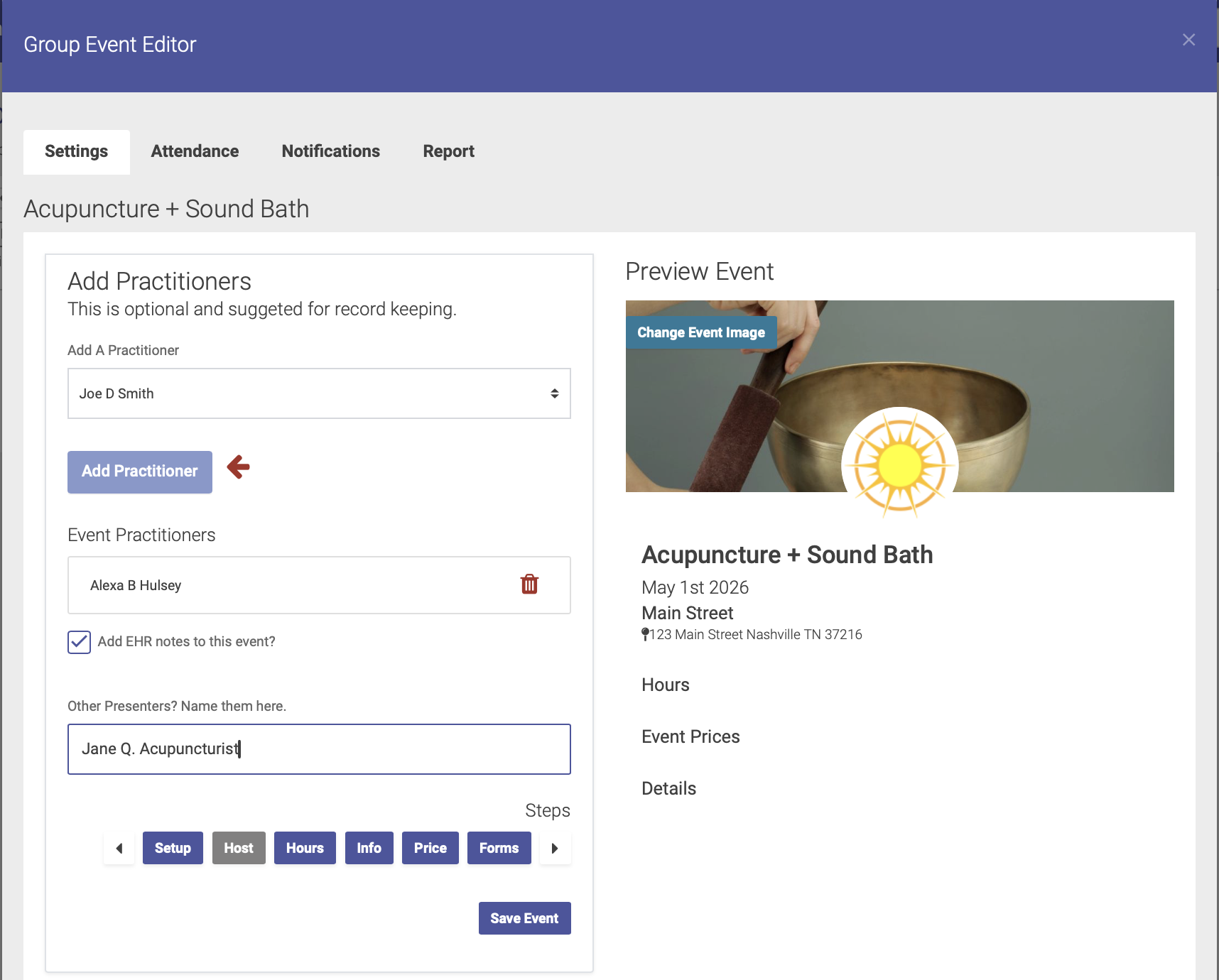Close the Group Event Editor dialog
1219x980 pixels.
point(1188,40)
